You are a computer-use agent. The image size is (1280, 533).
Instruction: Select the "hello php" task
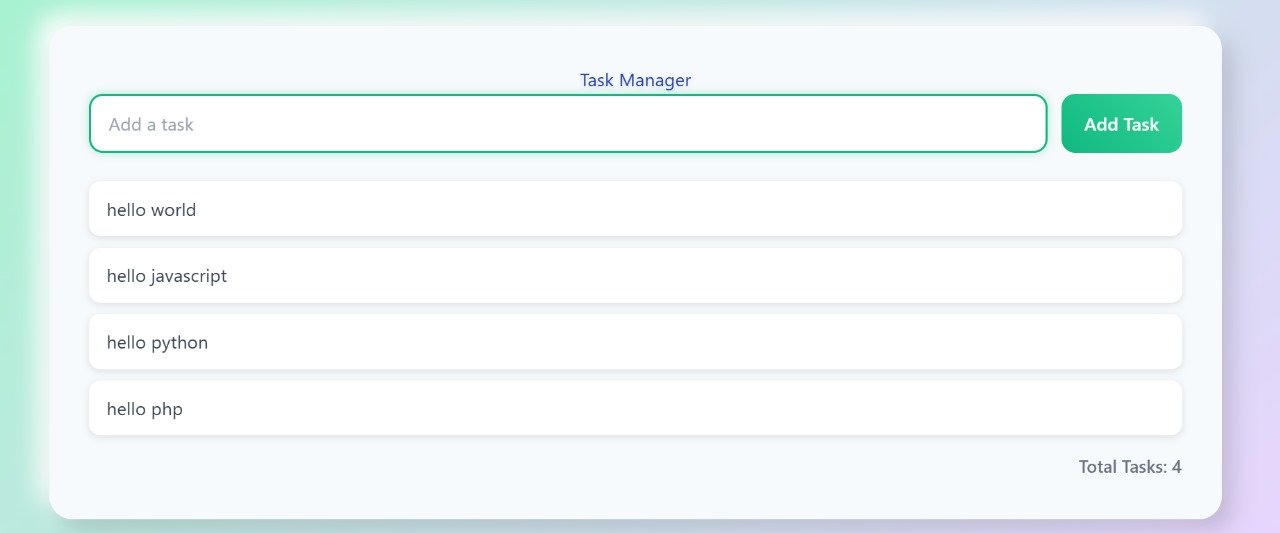[x=635, y=408]
